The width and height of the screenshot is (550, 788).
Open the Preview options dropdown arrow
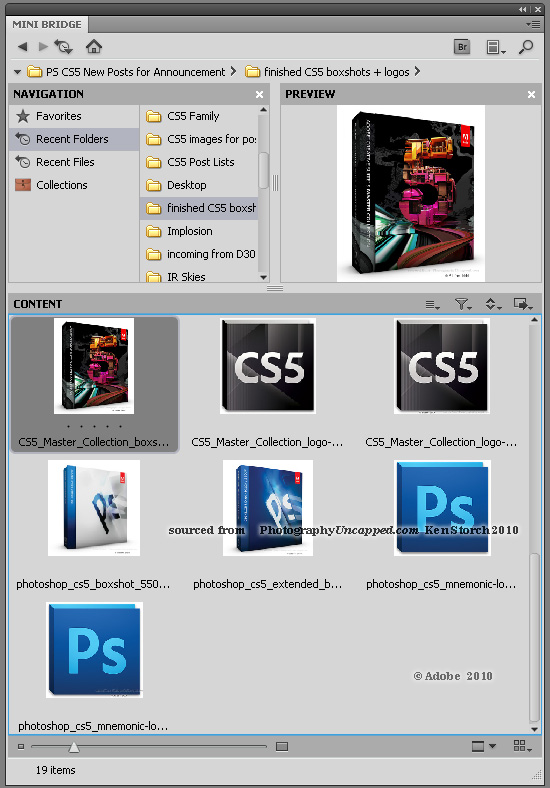(x=492, y=746)
